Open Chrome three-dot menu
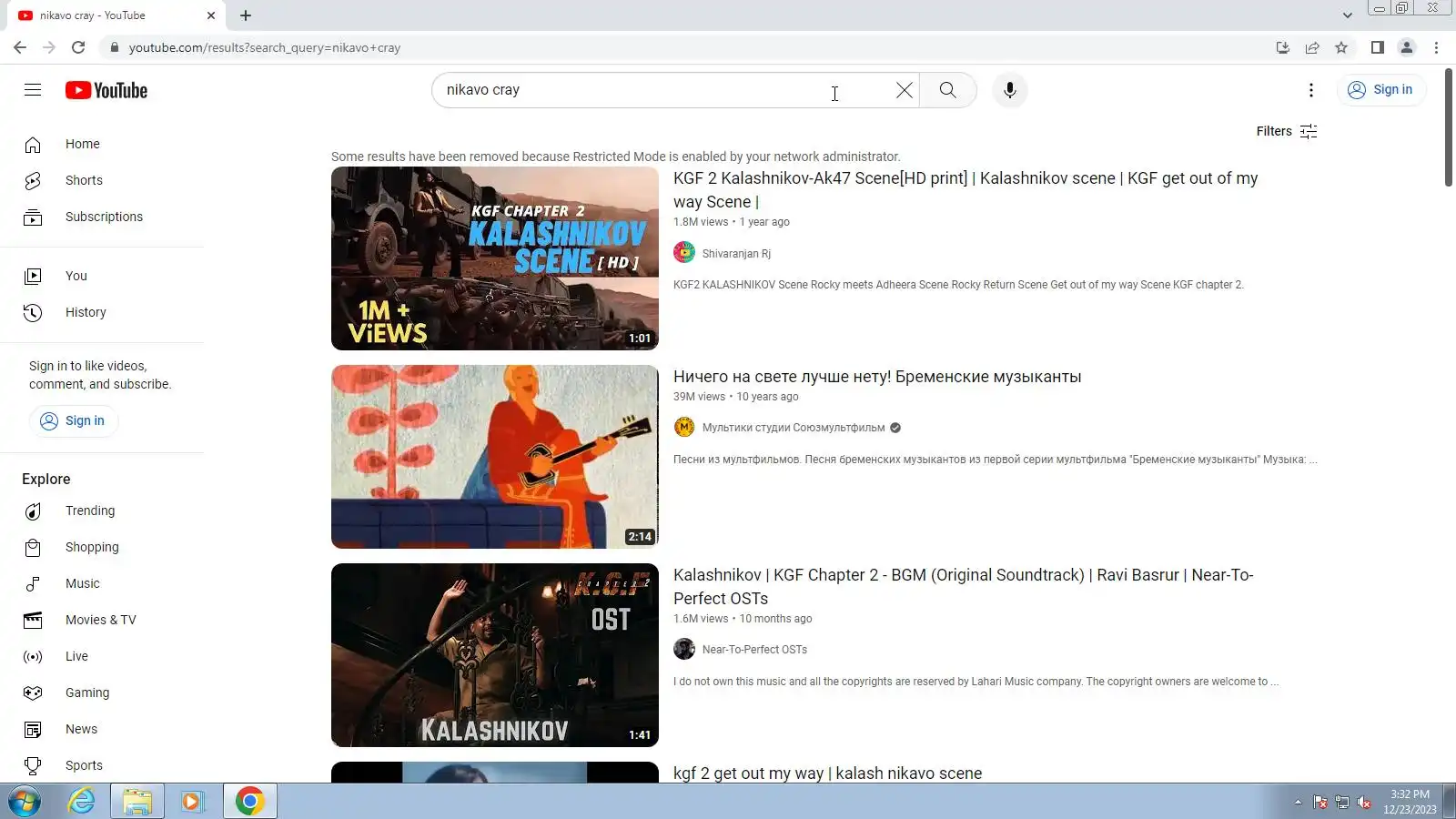The image size is (1456, 819). [x=1436, y=47]
